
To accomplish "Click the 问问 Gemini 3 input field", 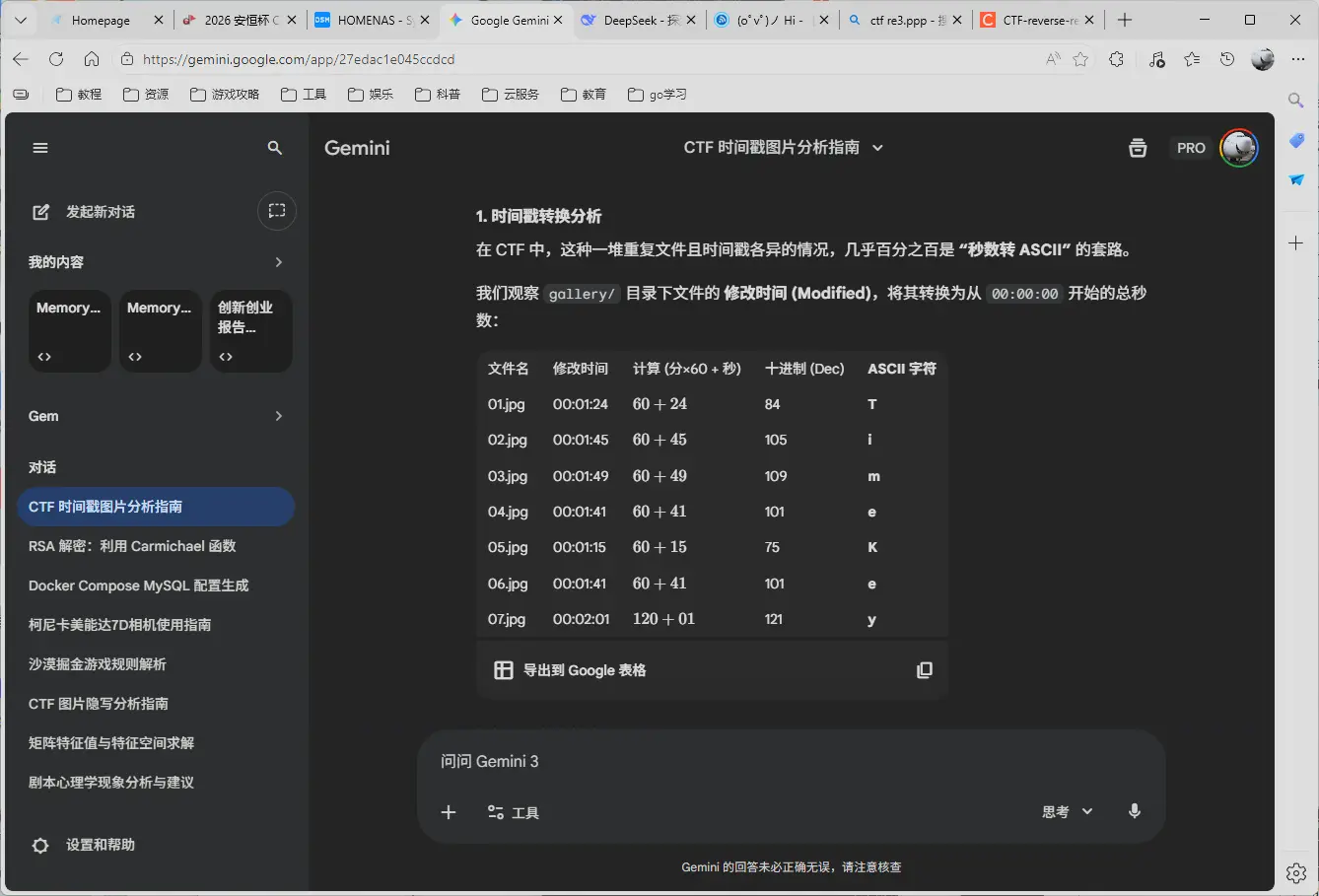I will [690, 760].
